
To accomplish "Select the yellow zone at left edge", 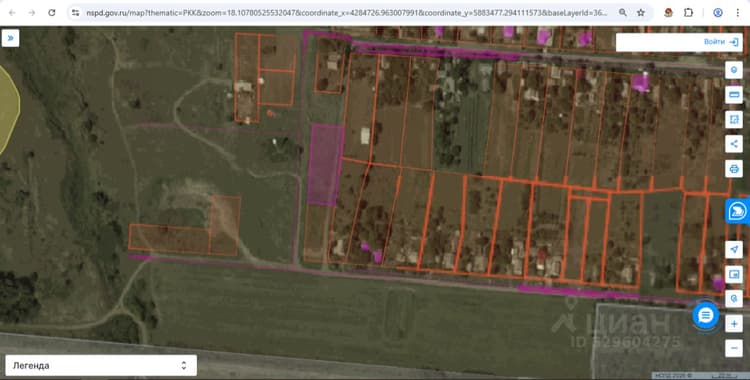I will (9, 110).
